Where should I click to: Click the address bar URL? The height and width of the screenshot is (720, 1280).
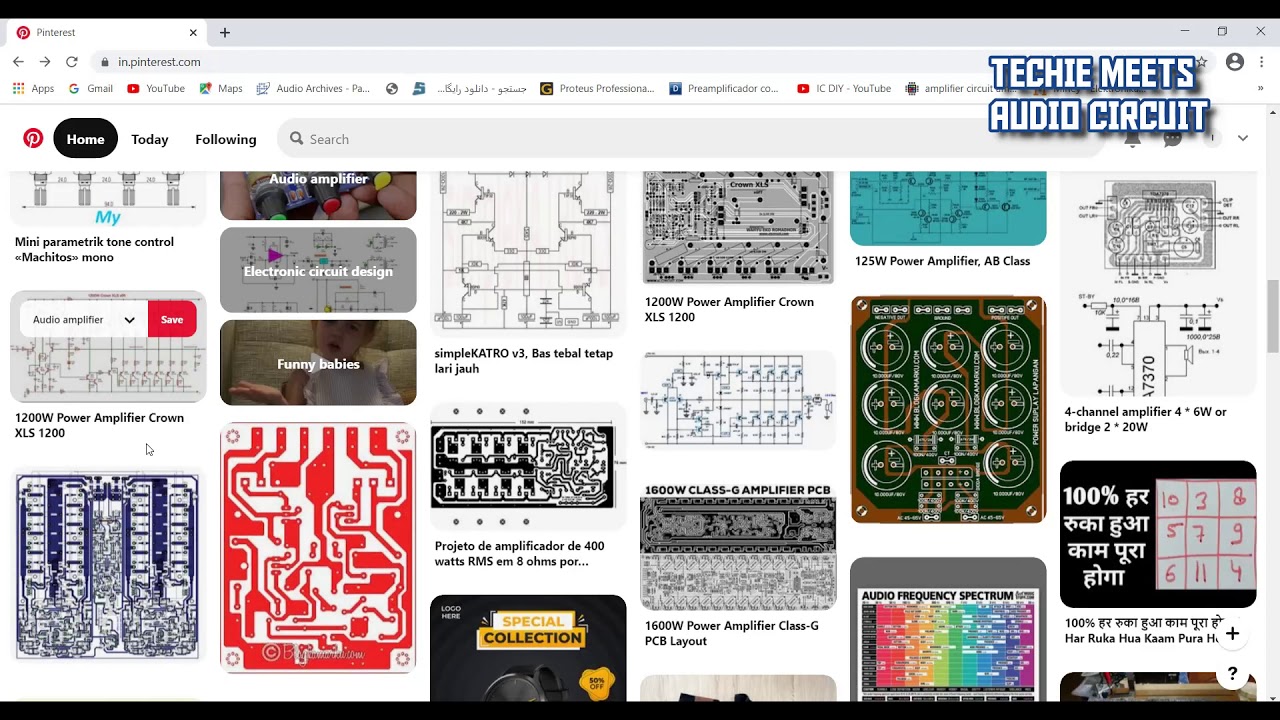click(x=159, y=62)
